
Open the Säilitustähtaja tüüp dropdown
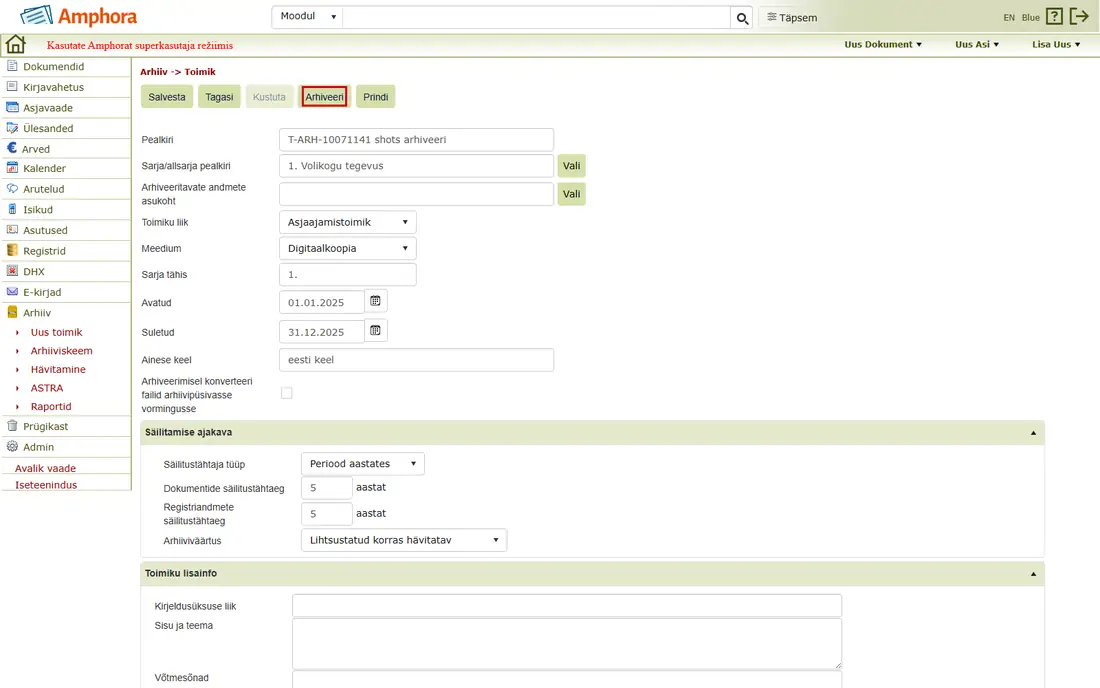click(x=363, y=464)
